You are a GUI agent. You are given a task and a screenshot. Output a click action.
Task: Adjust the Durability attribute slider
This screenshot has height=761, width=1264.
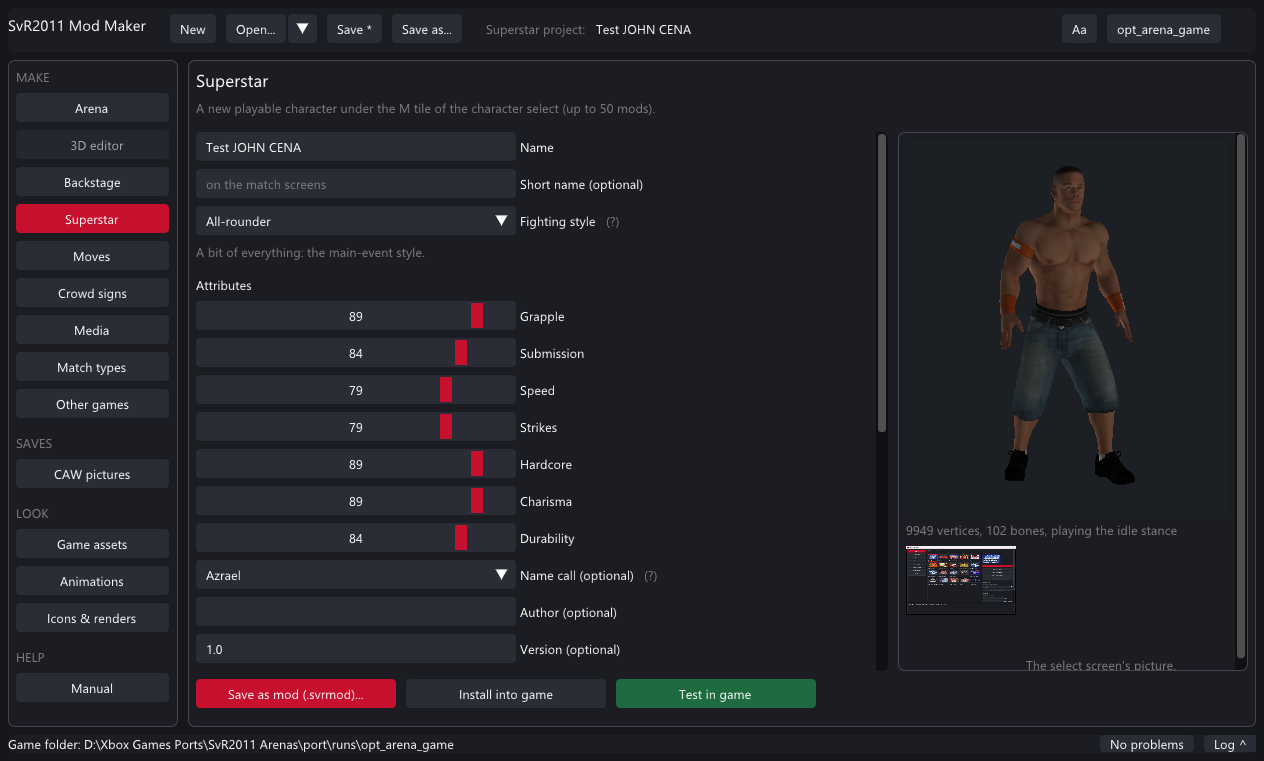point(356,538)
